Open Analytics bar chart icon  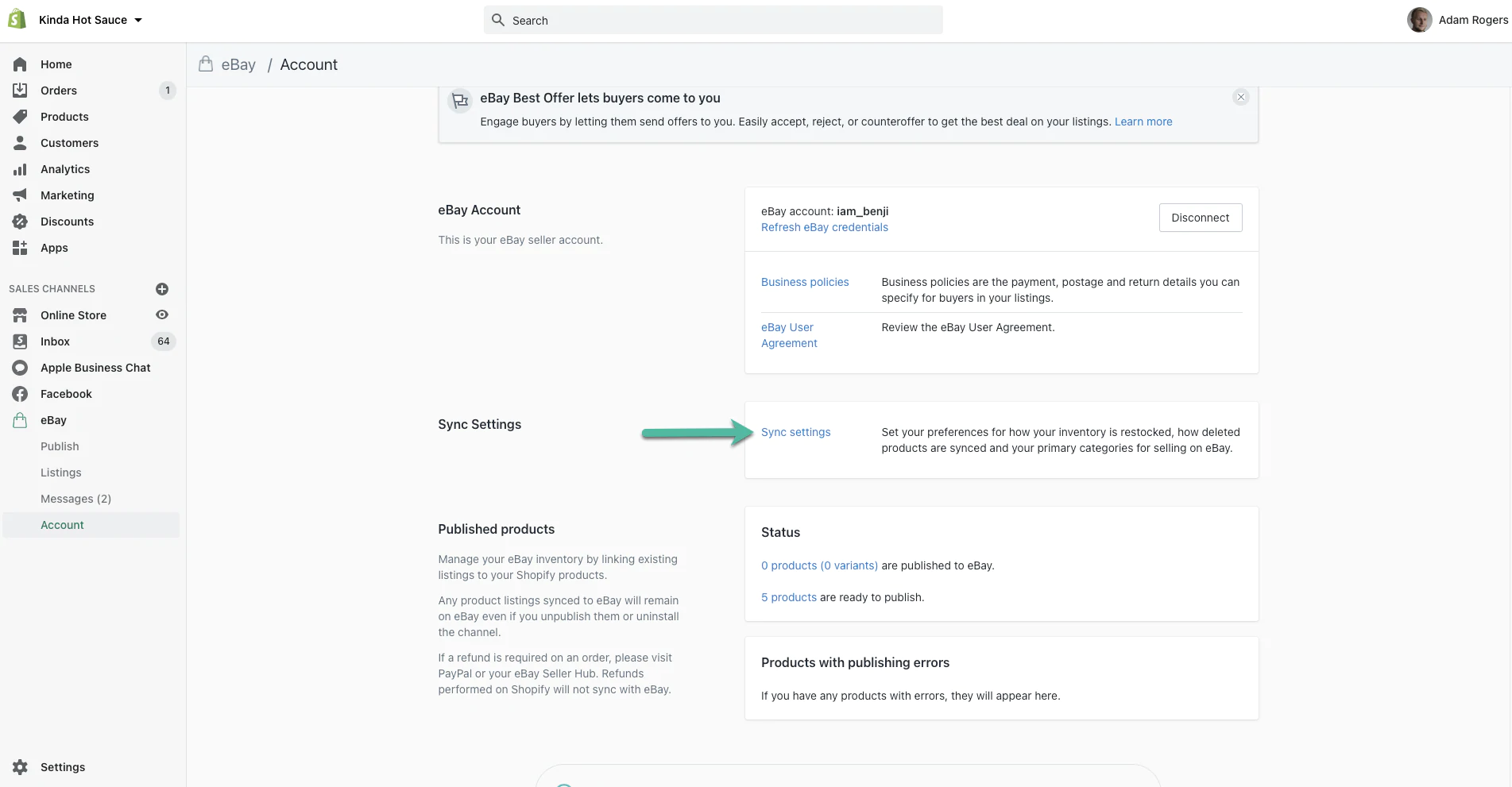tap(20, 169)
